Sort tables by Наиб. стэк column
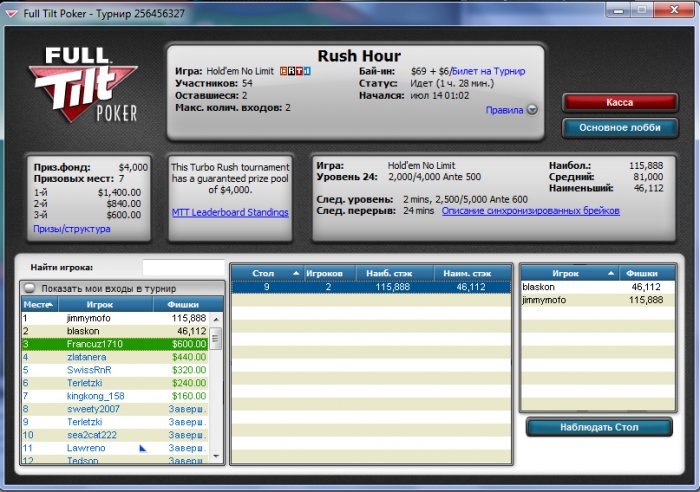The width and height of the screenshot is (700, 492). click(395, 273)
